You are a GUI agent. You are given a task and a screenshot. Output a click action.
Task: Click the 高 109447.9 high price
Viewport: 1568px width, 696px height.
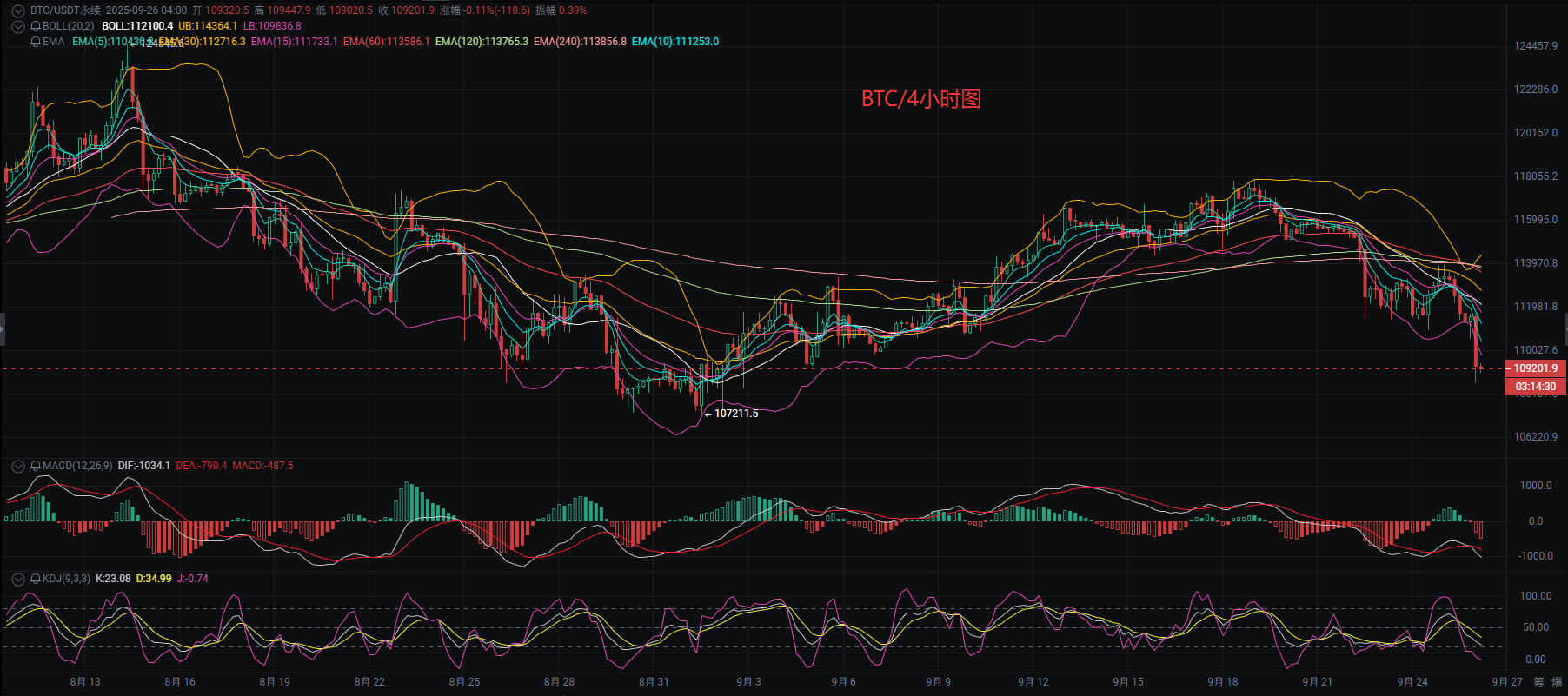(282, 10)
